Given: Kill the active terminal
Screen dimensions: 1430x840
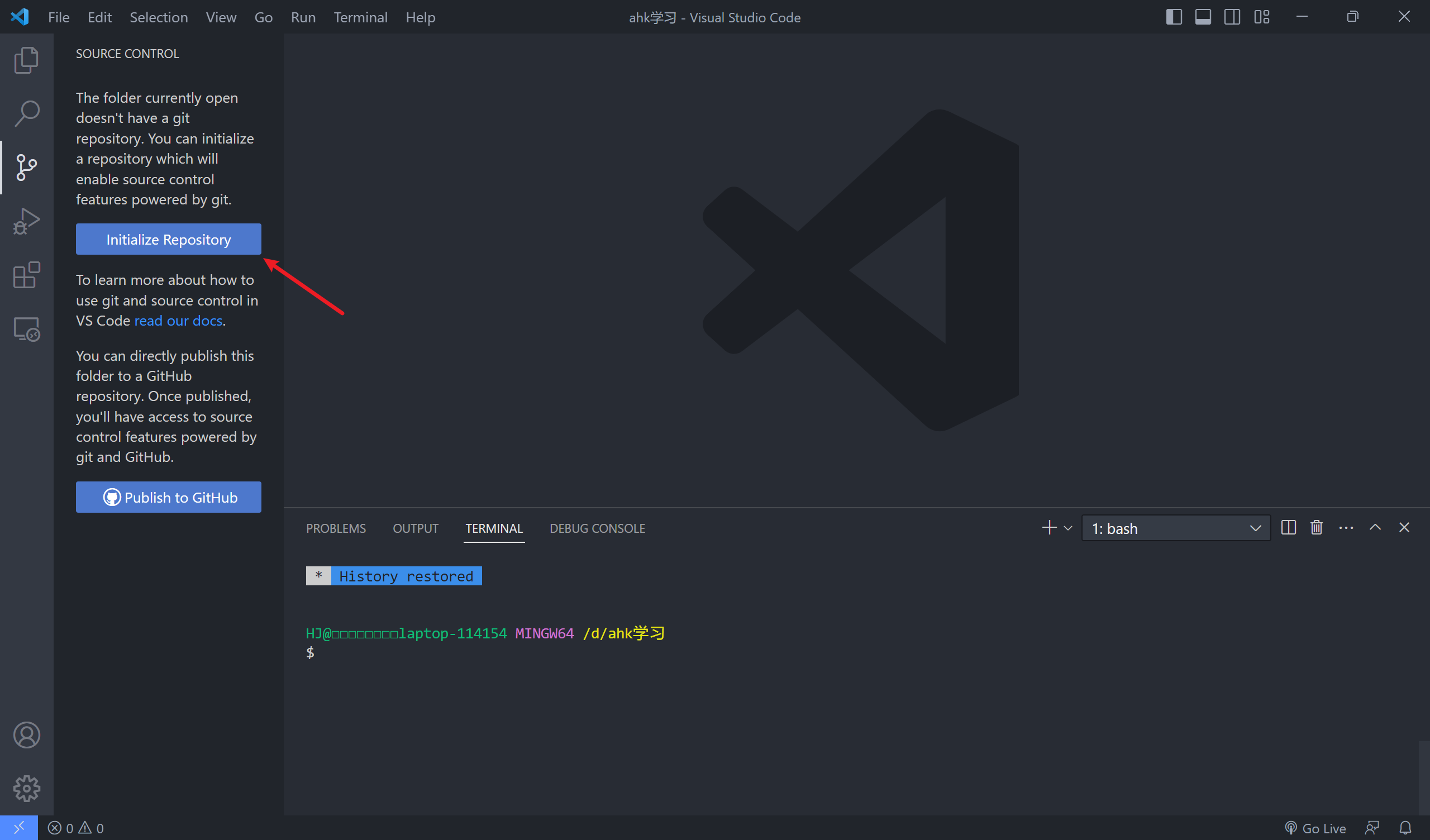Looking at the screenshot, I should 1316,527.
